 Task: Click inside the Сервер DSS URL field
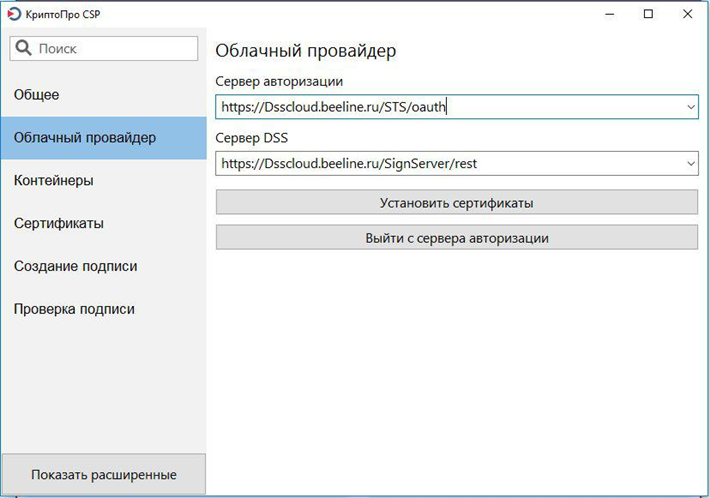(450, 163)
